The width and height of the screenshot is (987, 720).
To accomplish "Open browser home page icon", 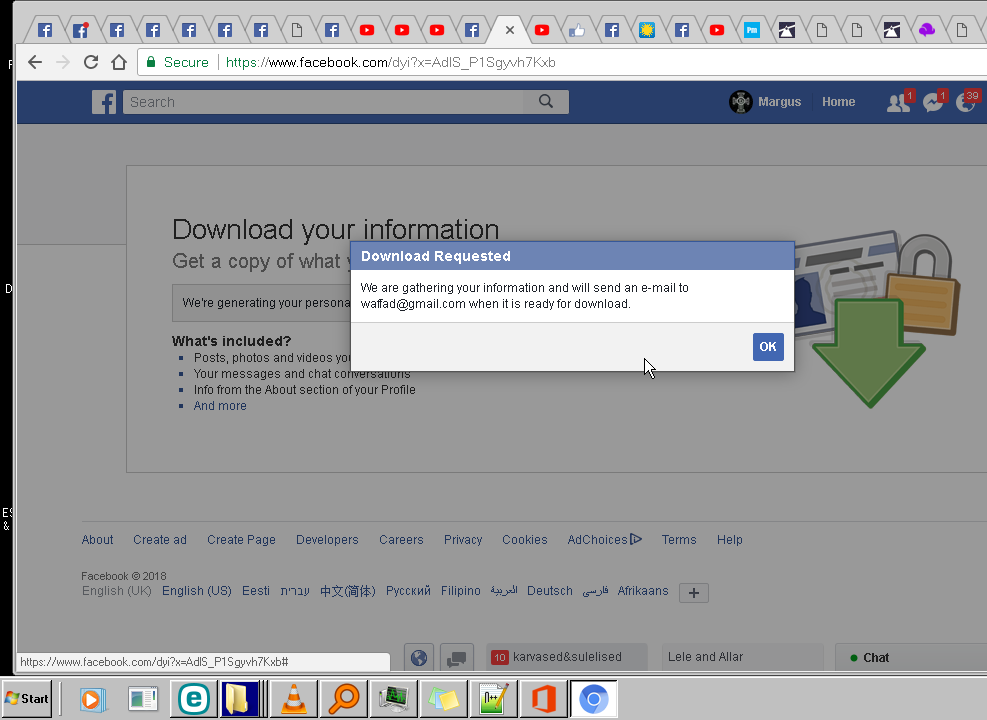I will point(119,62).
